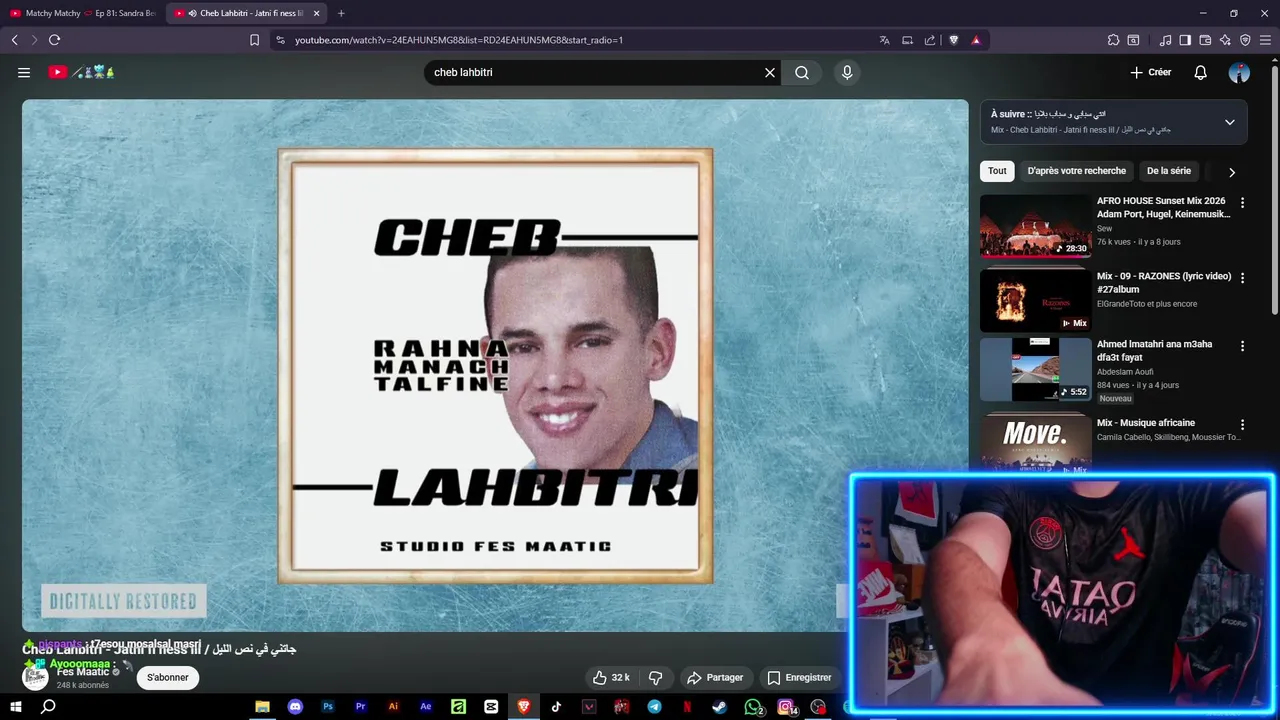The image size is (1280, 720).
Task: Open Windows taskbar search
Action: (x=48, y=707)
